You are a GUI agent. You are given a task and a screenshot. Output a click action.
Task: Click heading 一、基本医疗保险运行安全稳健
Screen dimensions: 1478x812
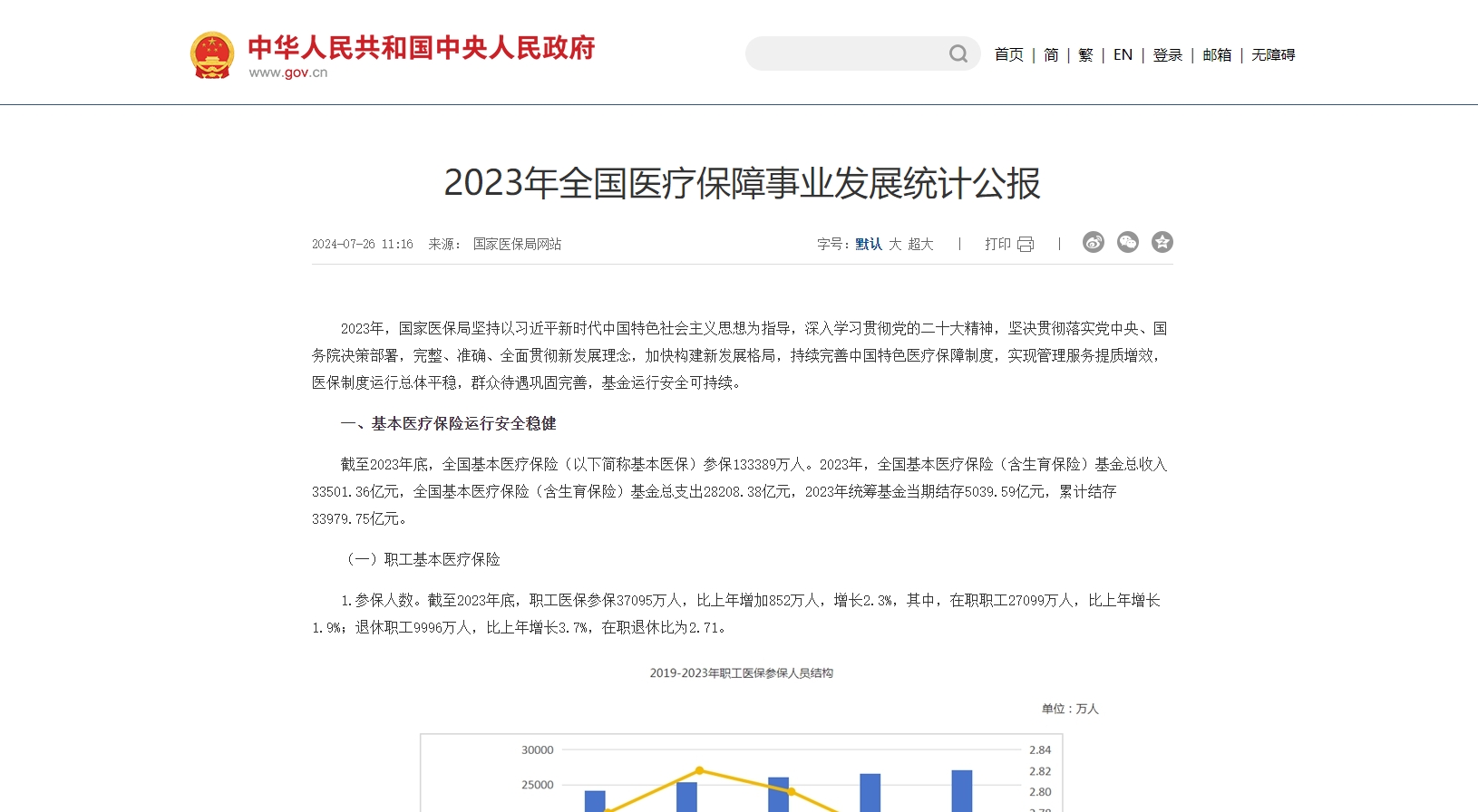[448, 423]
